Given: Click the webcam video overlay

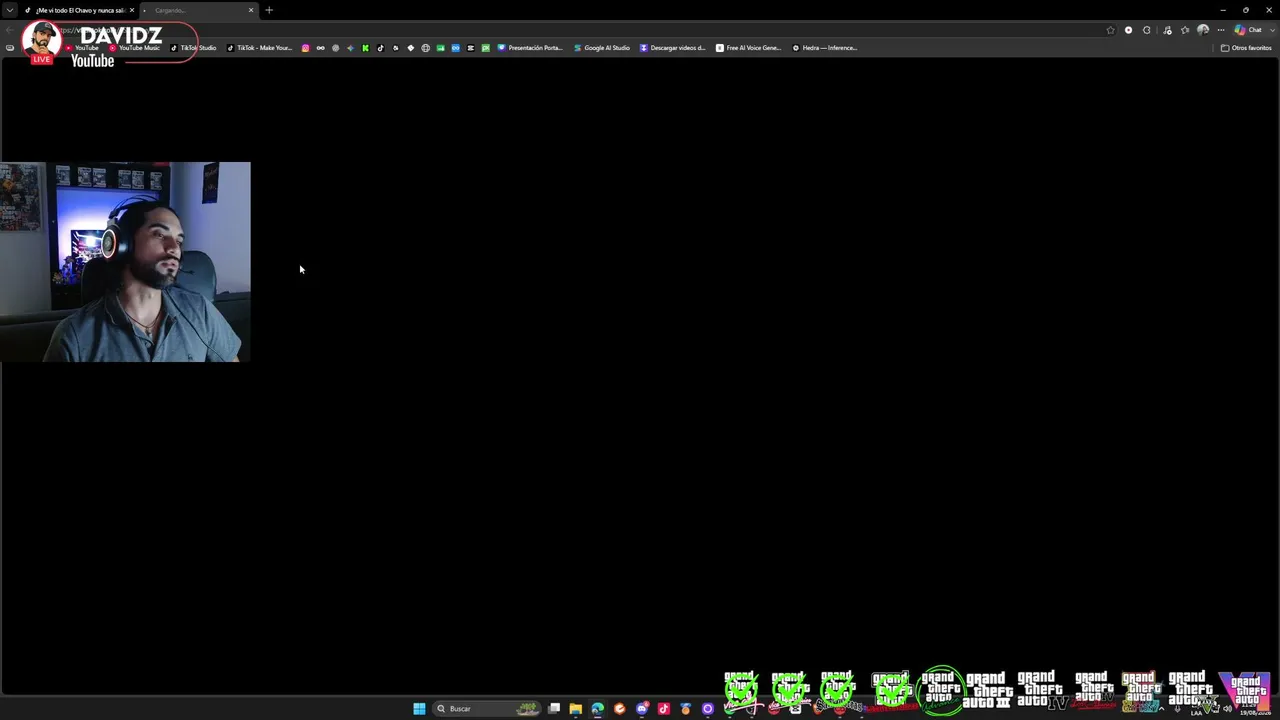Looking at the screenshot, I should 125,262.
